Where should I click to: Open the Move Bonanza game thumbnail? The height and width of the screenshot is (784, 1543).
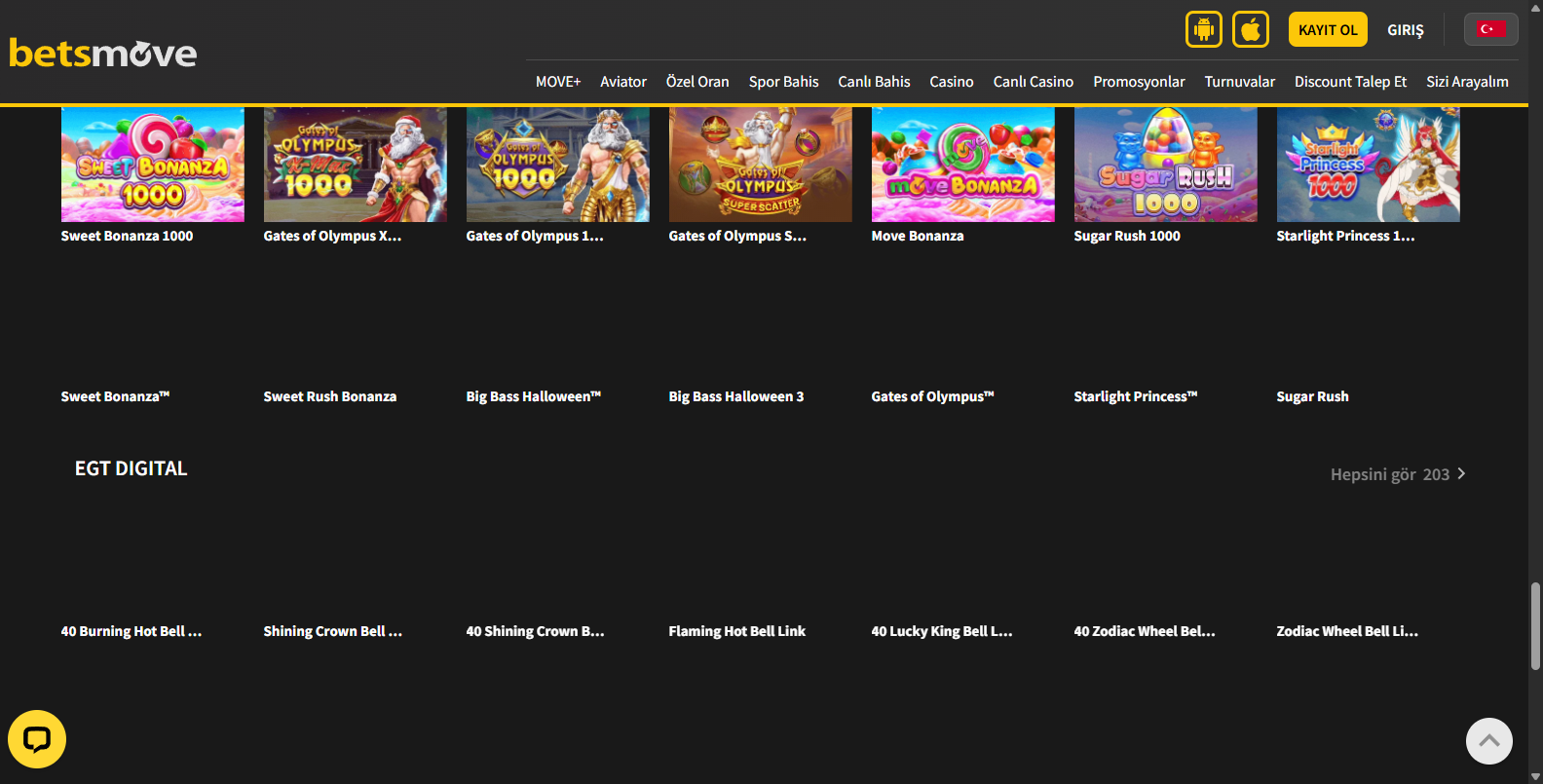[x=962, y=165]
